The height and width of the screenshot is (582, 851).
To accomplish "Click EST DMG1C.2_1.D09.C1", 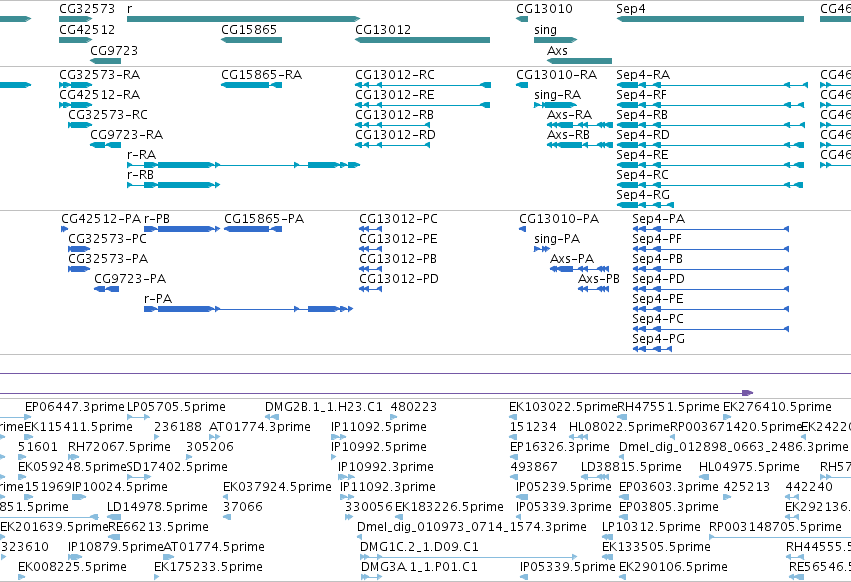I will [x=420, y=547].
